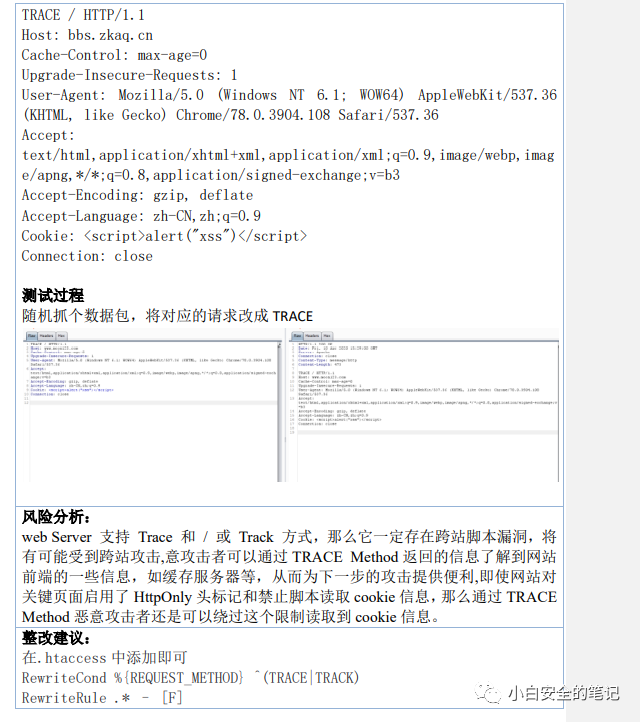Screen dimensions: 640x722
Task: Click the 'Method 恶意攻击者' line
Action: 231,617
